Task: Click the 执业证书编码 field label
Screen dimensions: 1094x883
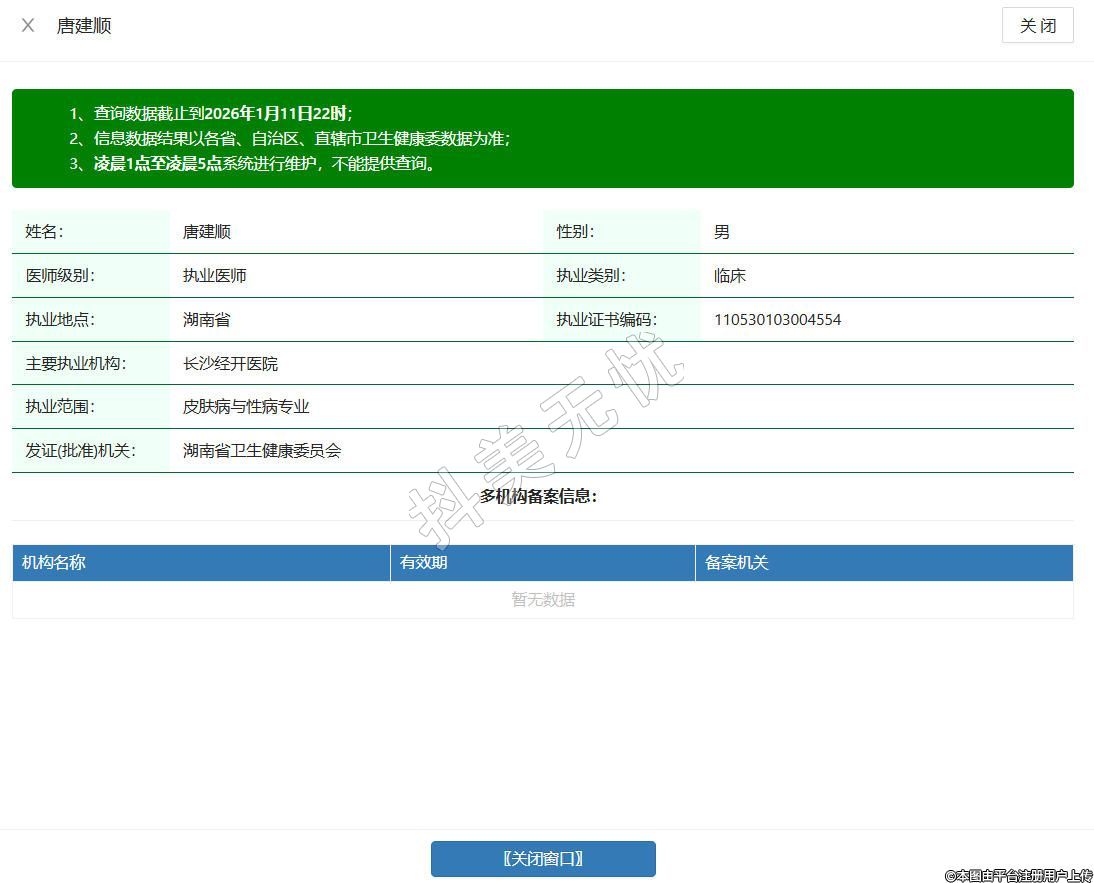Action: pos(606,320)
